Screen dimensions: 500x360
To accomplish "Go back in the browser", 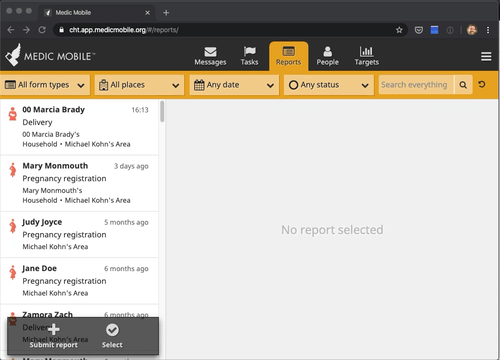I will click(11, 30).
